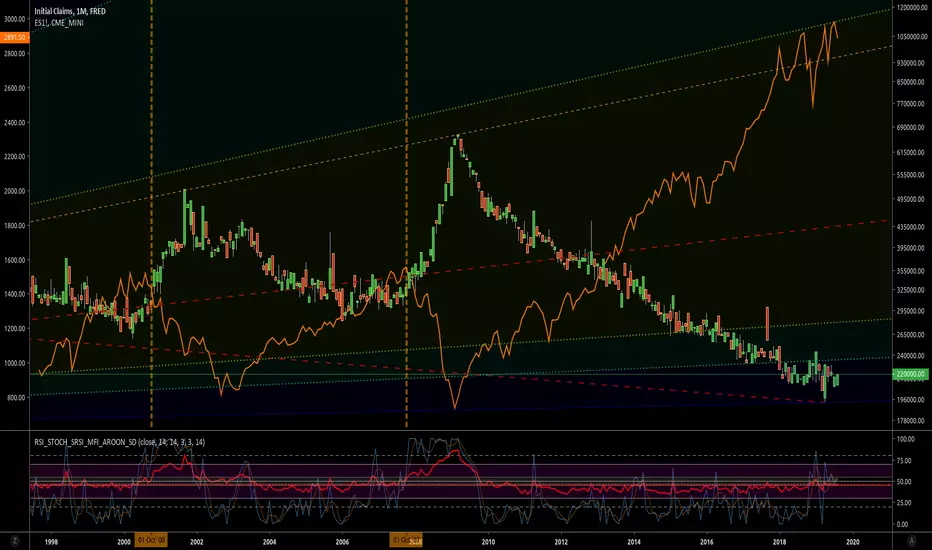Toggle the A auto-scale button
This screenshot has height=550, width=932.
point(911,540)
